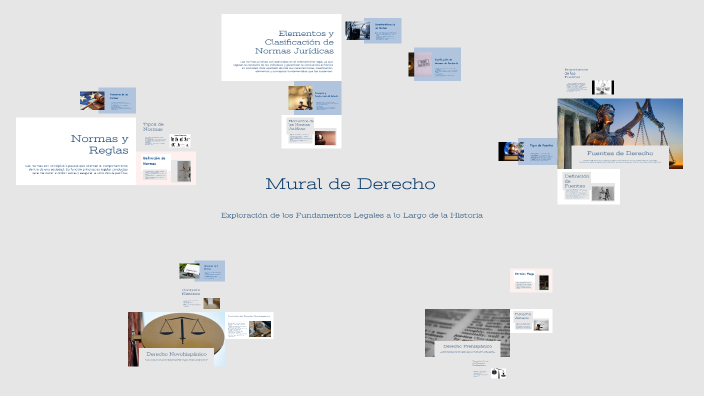Open the 'Definición de Normas' subtopic
This screenshot has height=396, width=704.
pos(166,168)
